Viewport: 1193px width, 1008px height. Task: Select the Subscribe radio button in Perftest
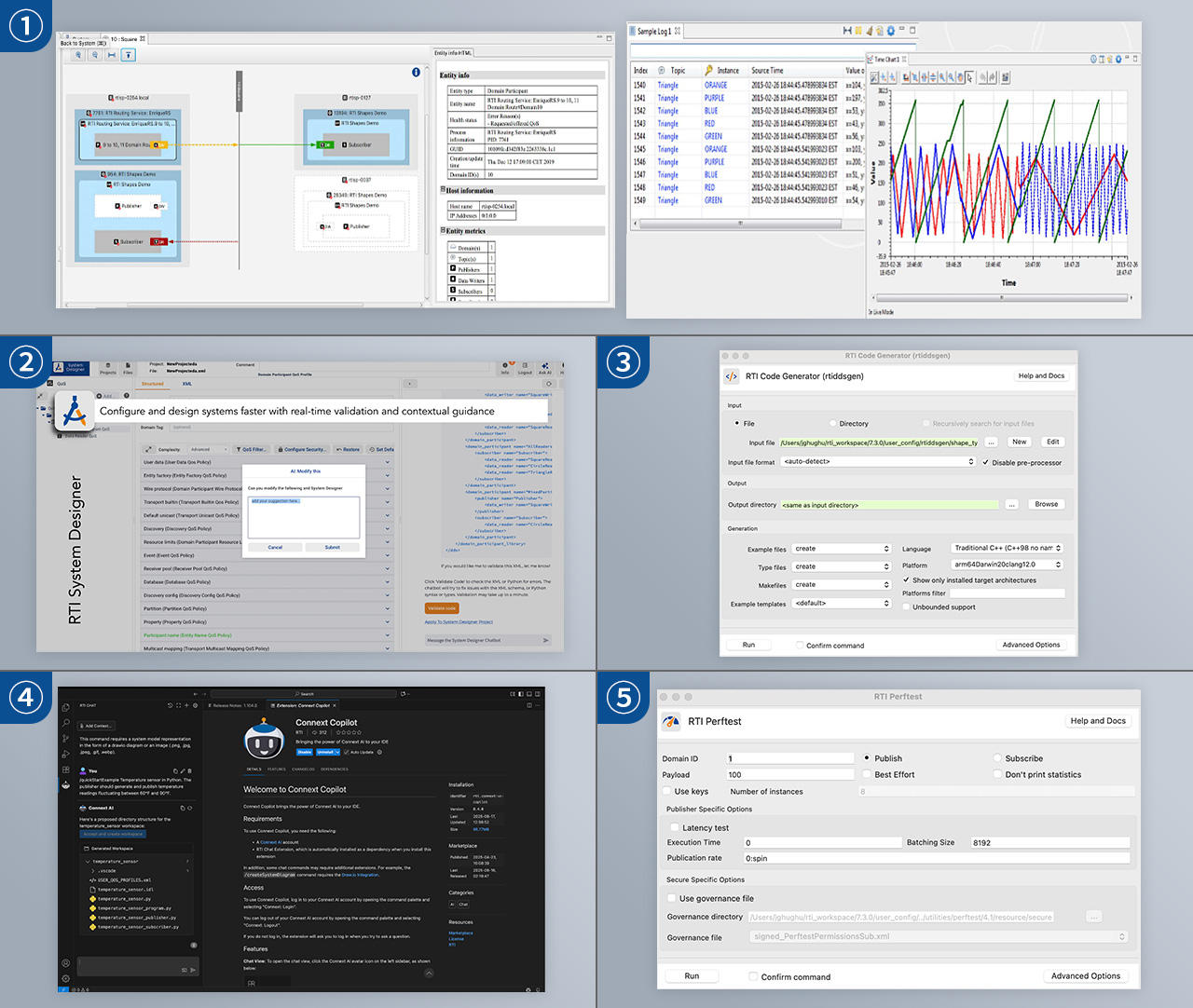click(x=997, y=758)
